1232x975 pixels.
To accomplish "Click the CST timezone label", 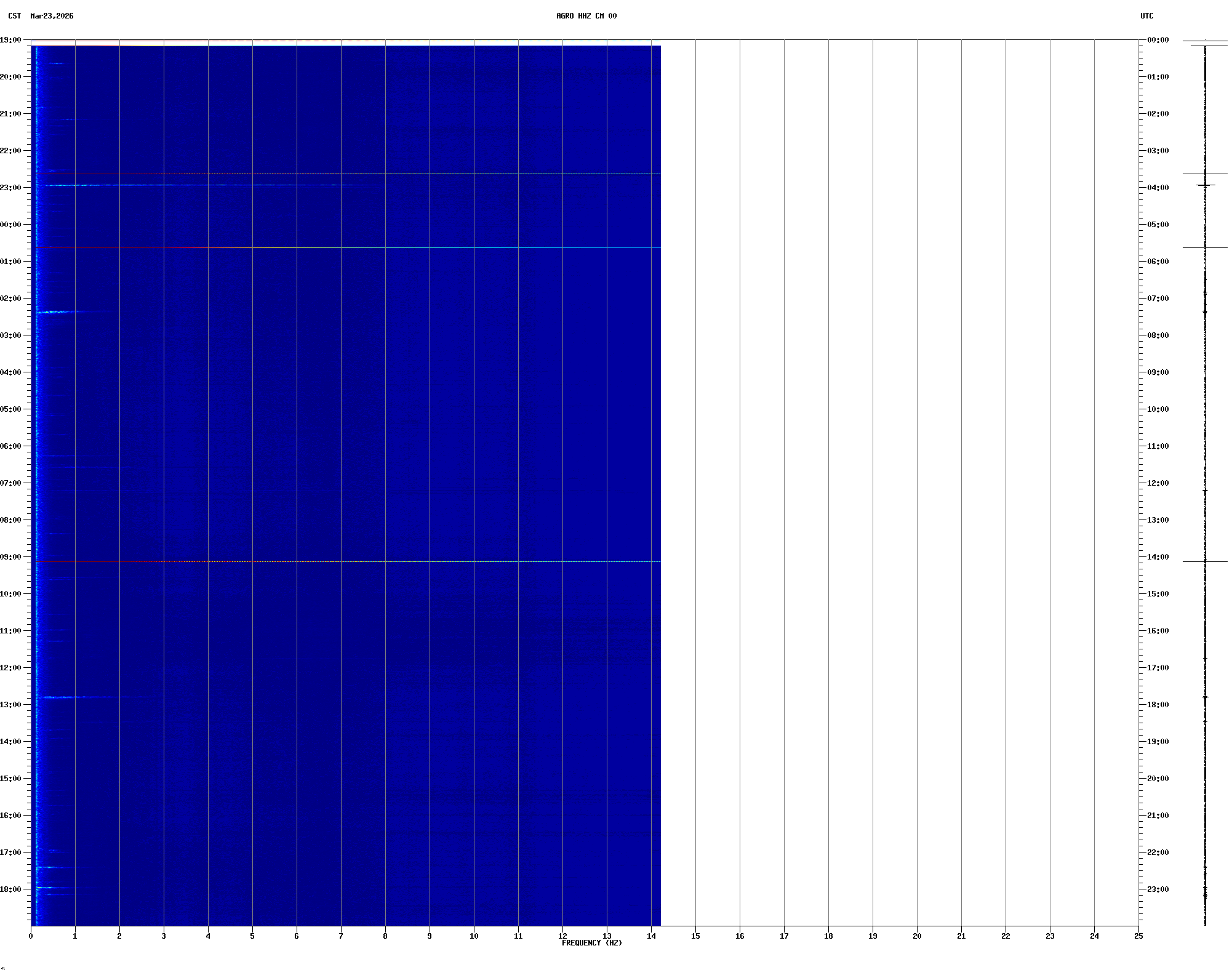I will 14,16.
